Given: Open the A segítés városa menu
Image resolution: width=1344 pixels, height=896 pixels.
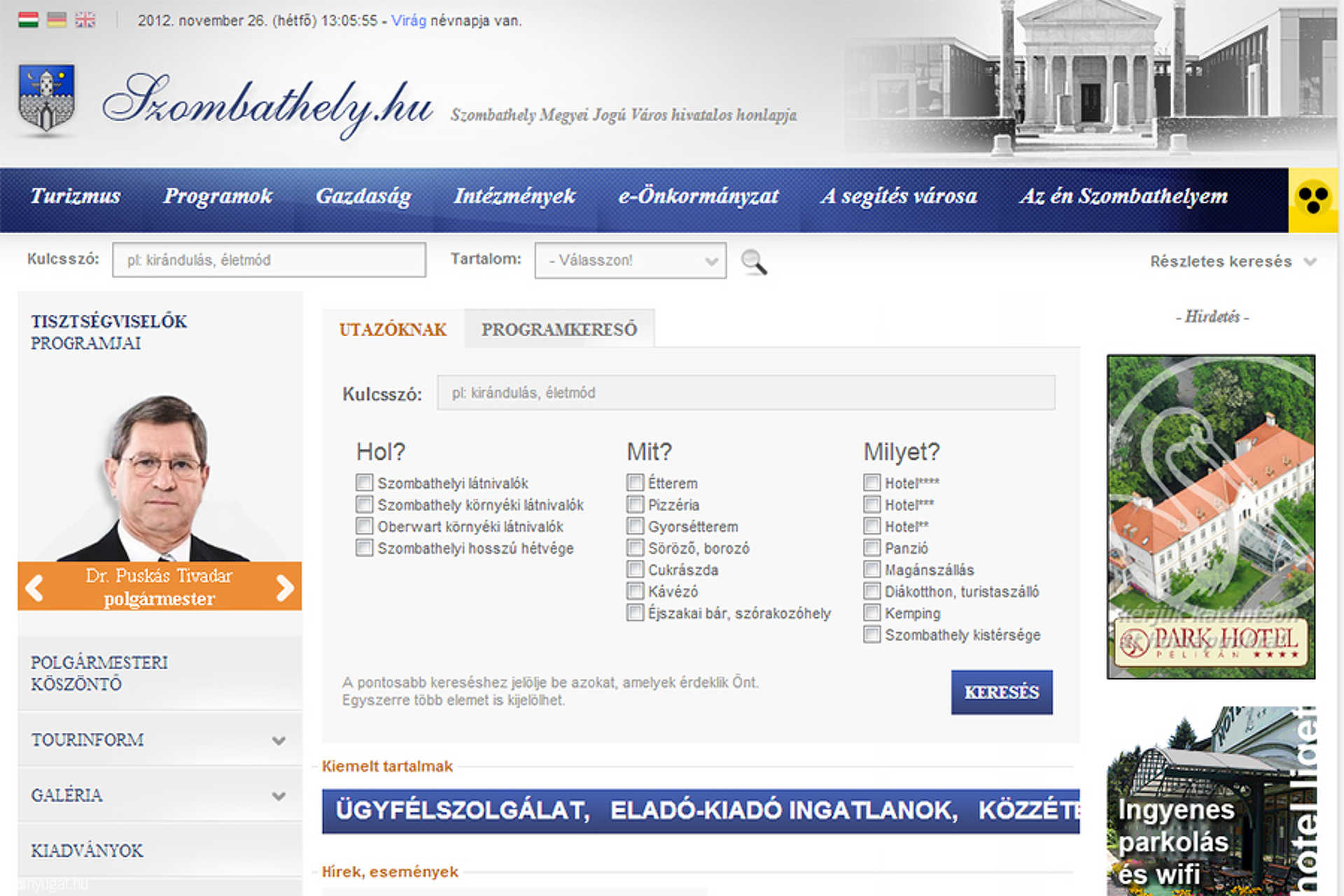Looking at the screenshot, I should coord(899,196).
